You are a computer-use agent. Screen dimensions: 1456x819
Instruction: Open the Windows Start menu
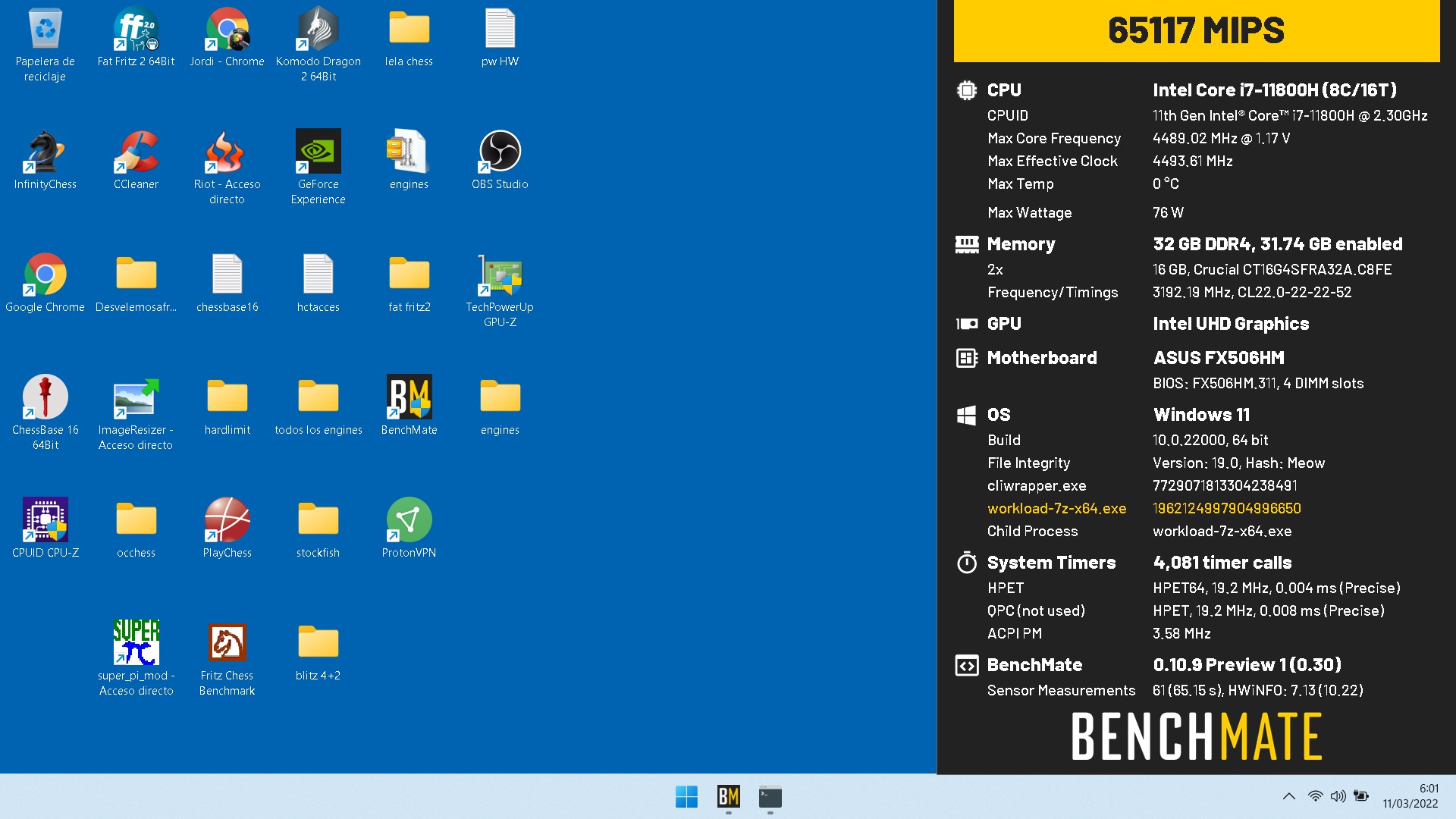686,797
